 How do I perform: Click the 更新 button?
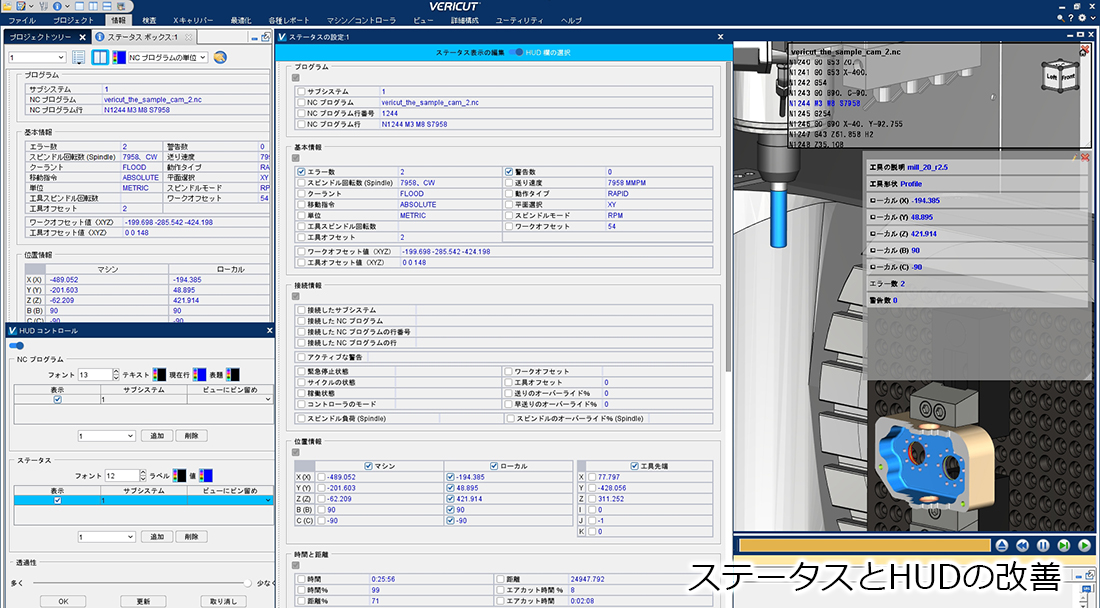point(143,601)
